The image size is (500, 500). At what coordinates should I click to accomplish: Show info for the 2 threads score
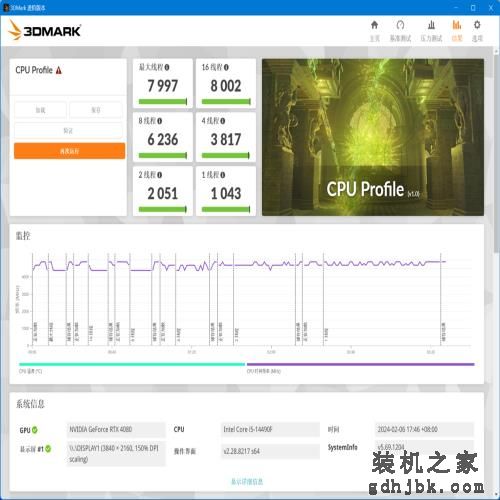tap(160, 175)
